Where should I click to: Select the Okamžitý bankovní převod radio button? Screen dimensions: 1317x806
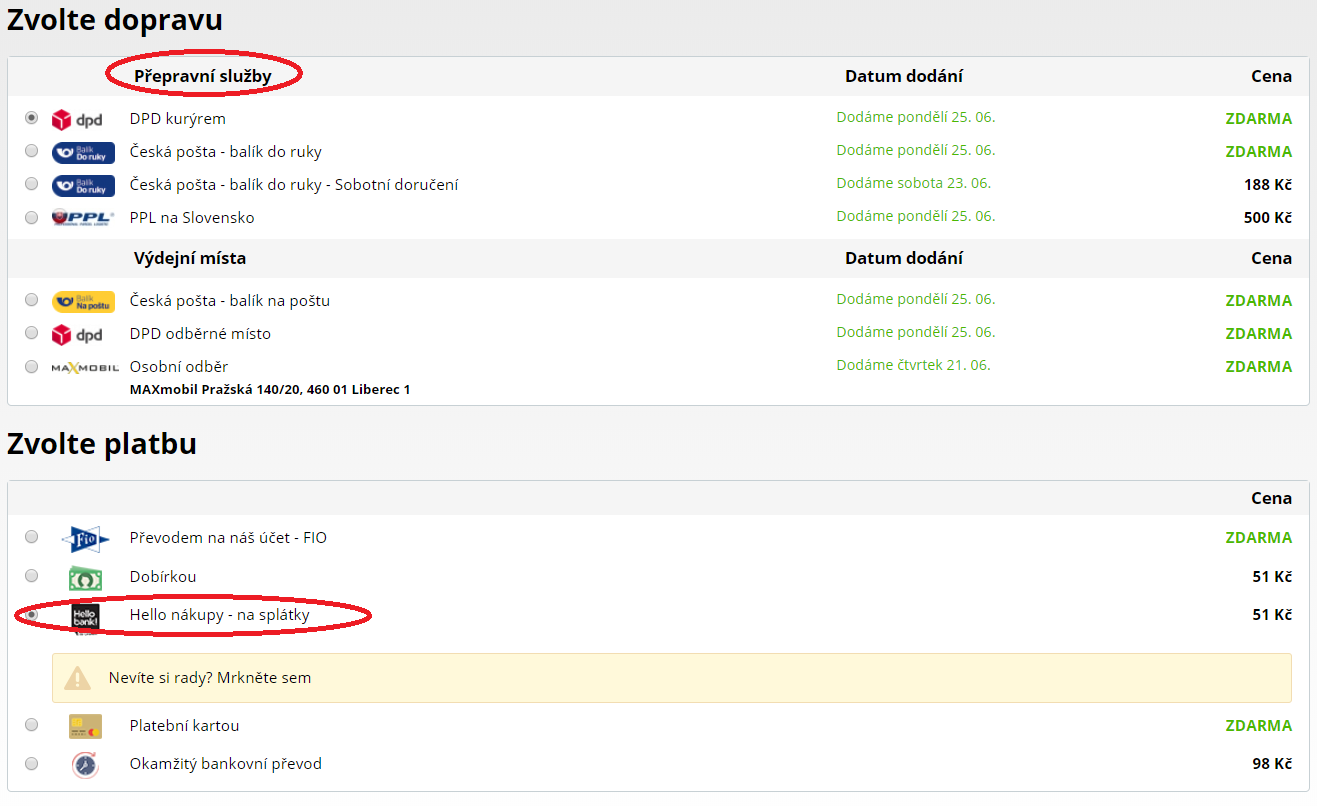coord(32,764)
